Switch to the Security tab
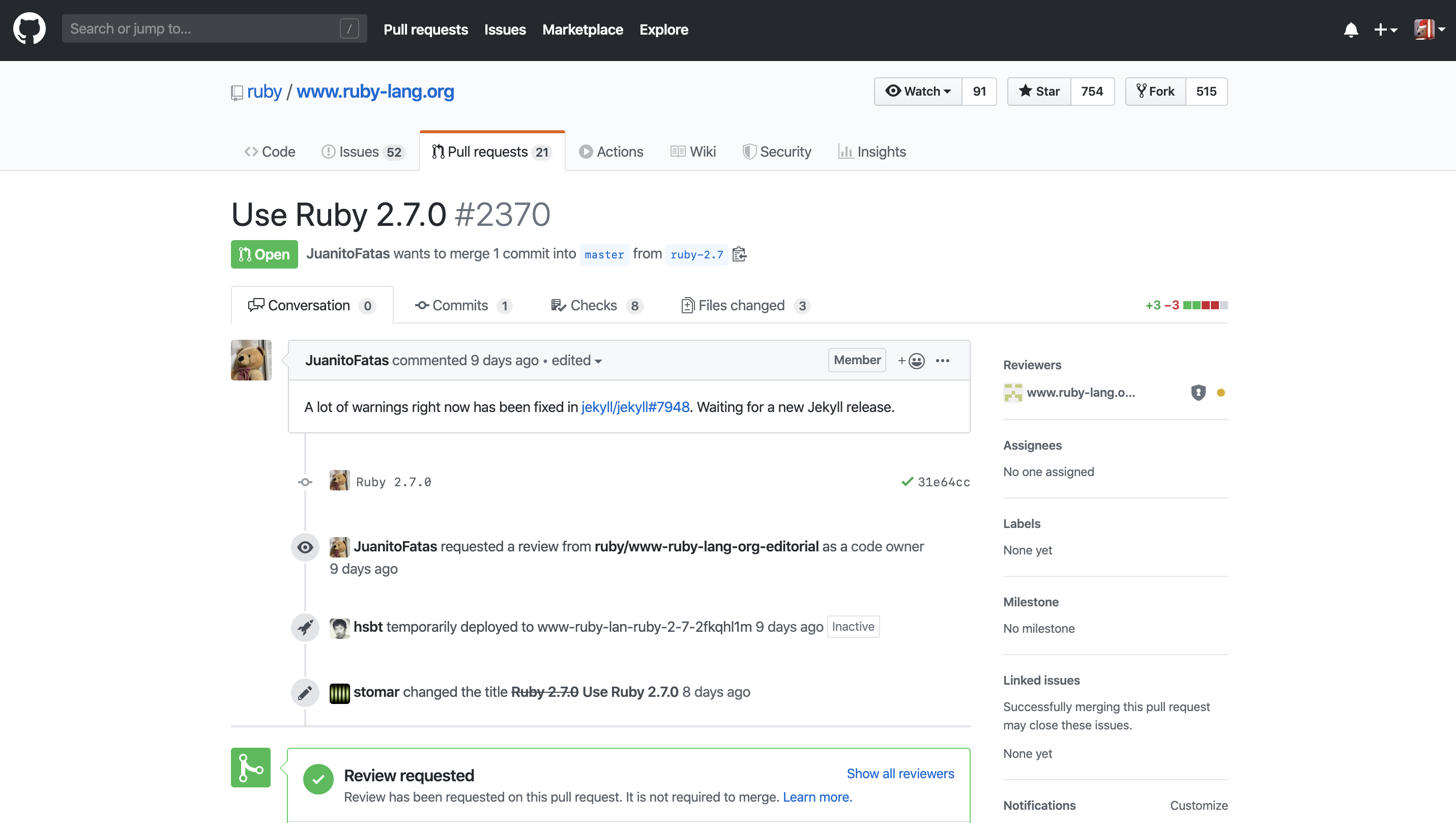This screenshot has width=1456, height=823. point(777,152)
